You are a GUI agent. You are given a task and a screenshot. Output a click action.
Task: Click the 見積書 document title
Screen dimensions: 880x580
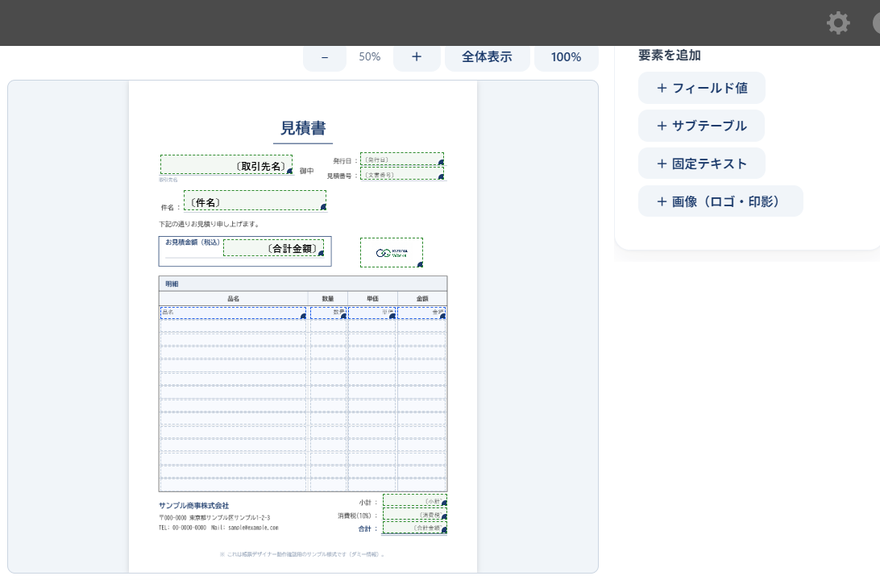[x=303, y=128]
